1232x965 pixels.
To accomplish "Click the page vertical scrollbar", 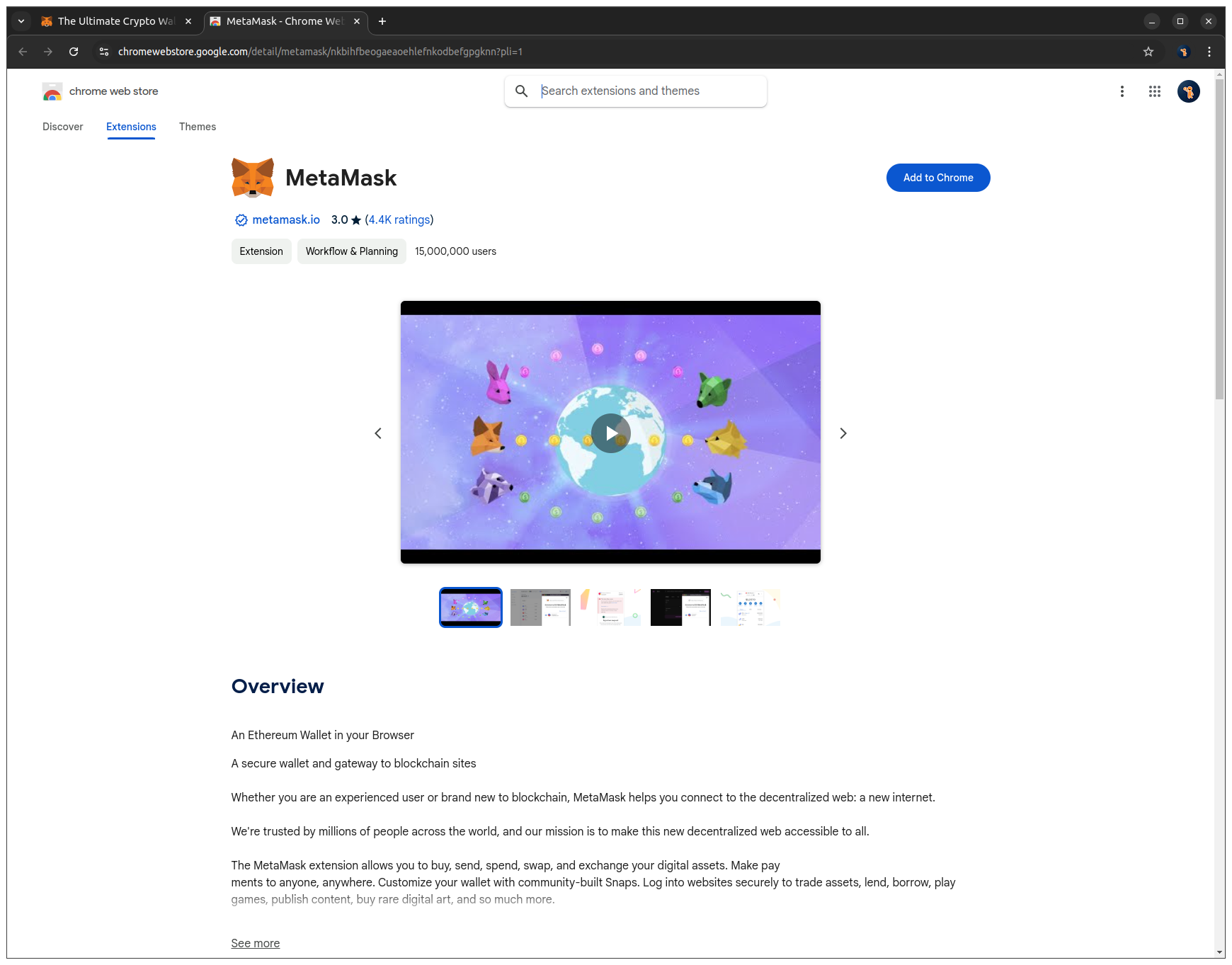I will point(1220,239).
